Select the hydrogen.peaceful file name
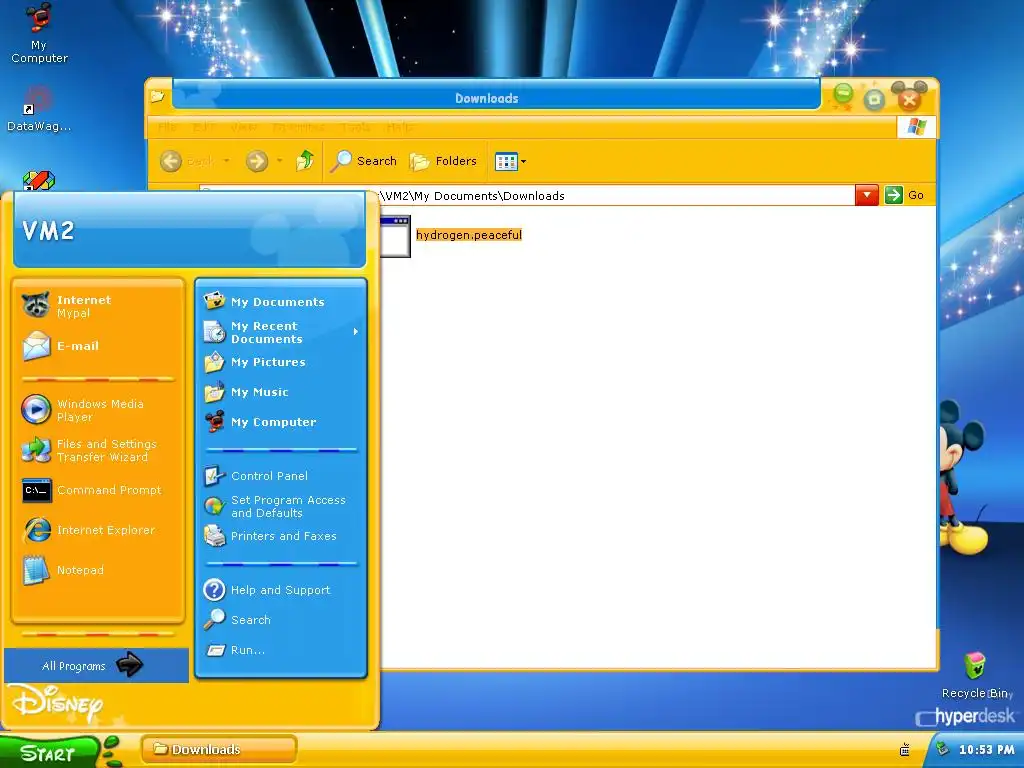 pos(469,235)
